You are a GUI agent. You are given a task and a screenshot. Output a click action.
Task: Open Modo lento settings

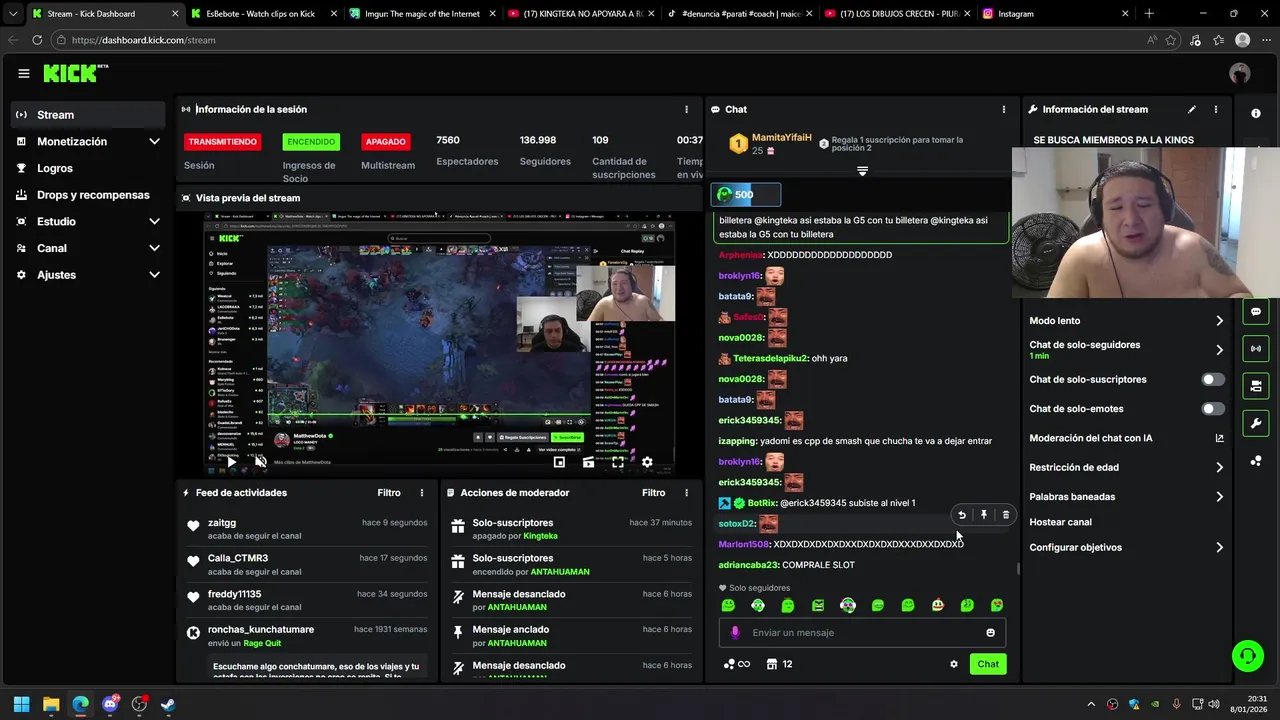[x=1127, y=321]
